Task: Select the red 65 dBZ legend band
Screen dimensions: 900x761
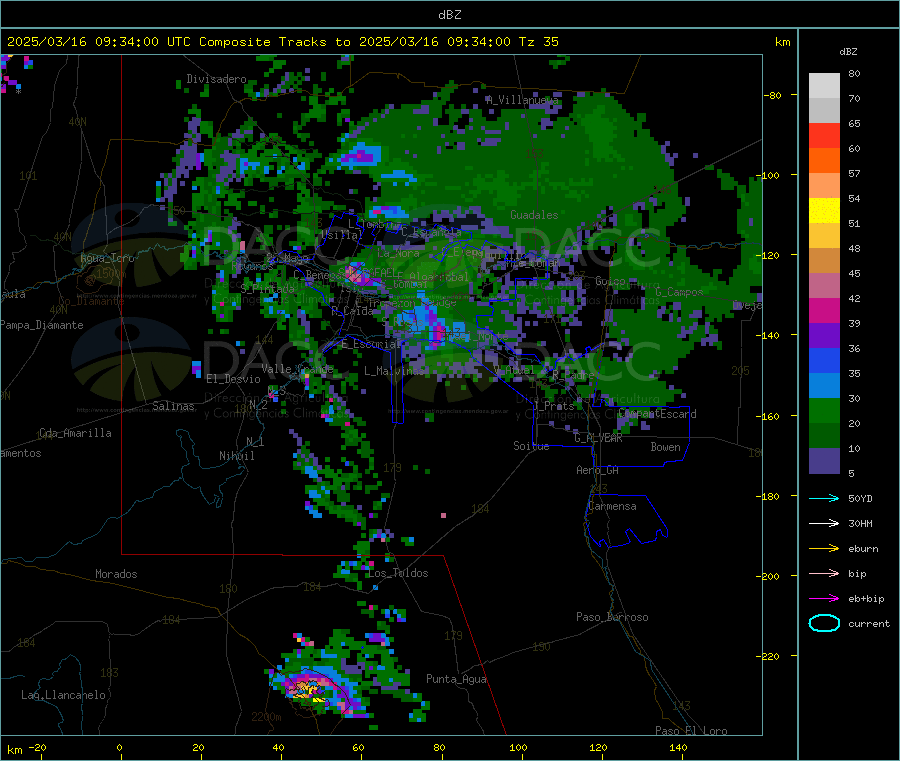Action: pyautogui.click(x=824, y=135)
